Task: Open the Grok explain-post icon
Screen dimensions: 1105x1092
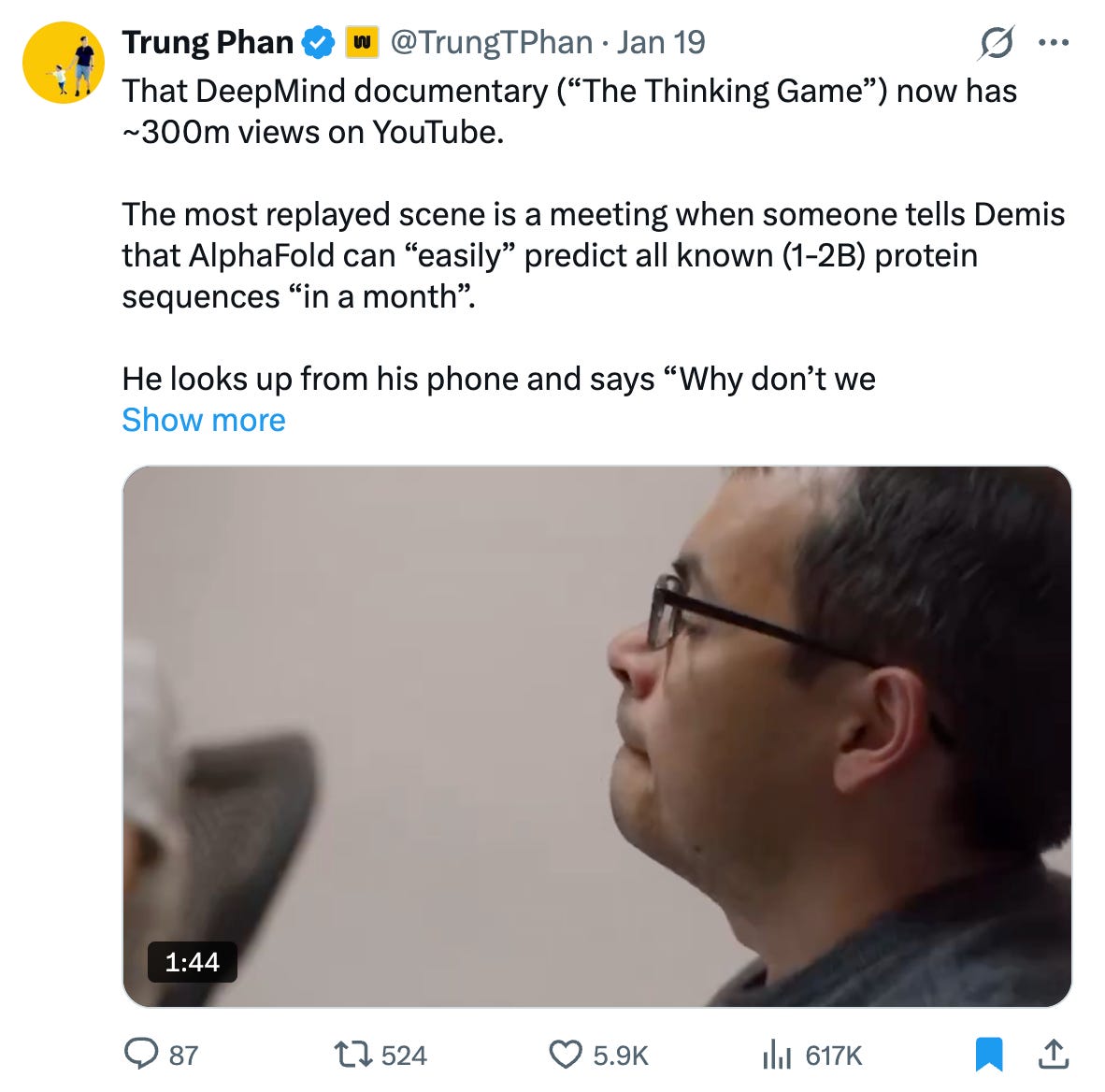Action: coord(997,43)
